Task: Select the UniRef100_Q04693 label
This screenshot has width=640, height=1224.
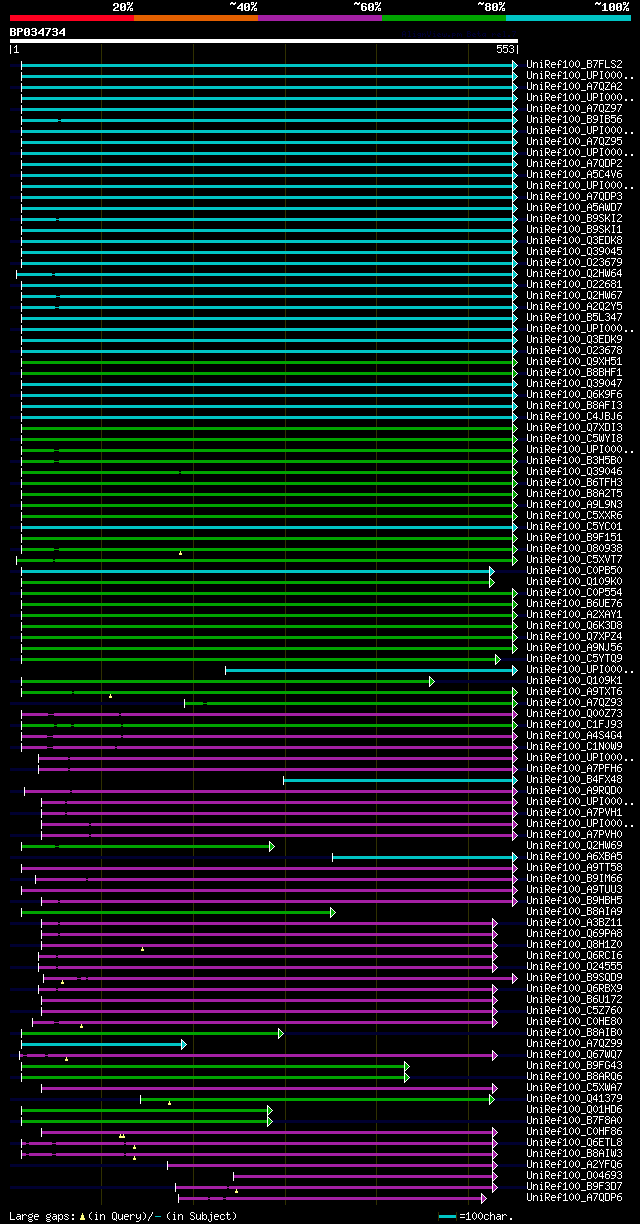Action: [x=575, y=1176]
